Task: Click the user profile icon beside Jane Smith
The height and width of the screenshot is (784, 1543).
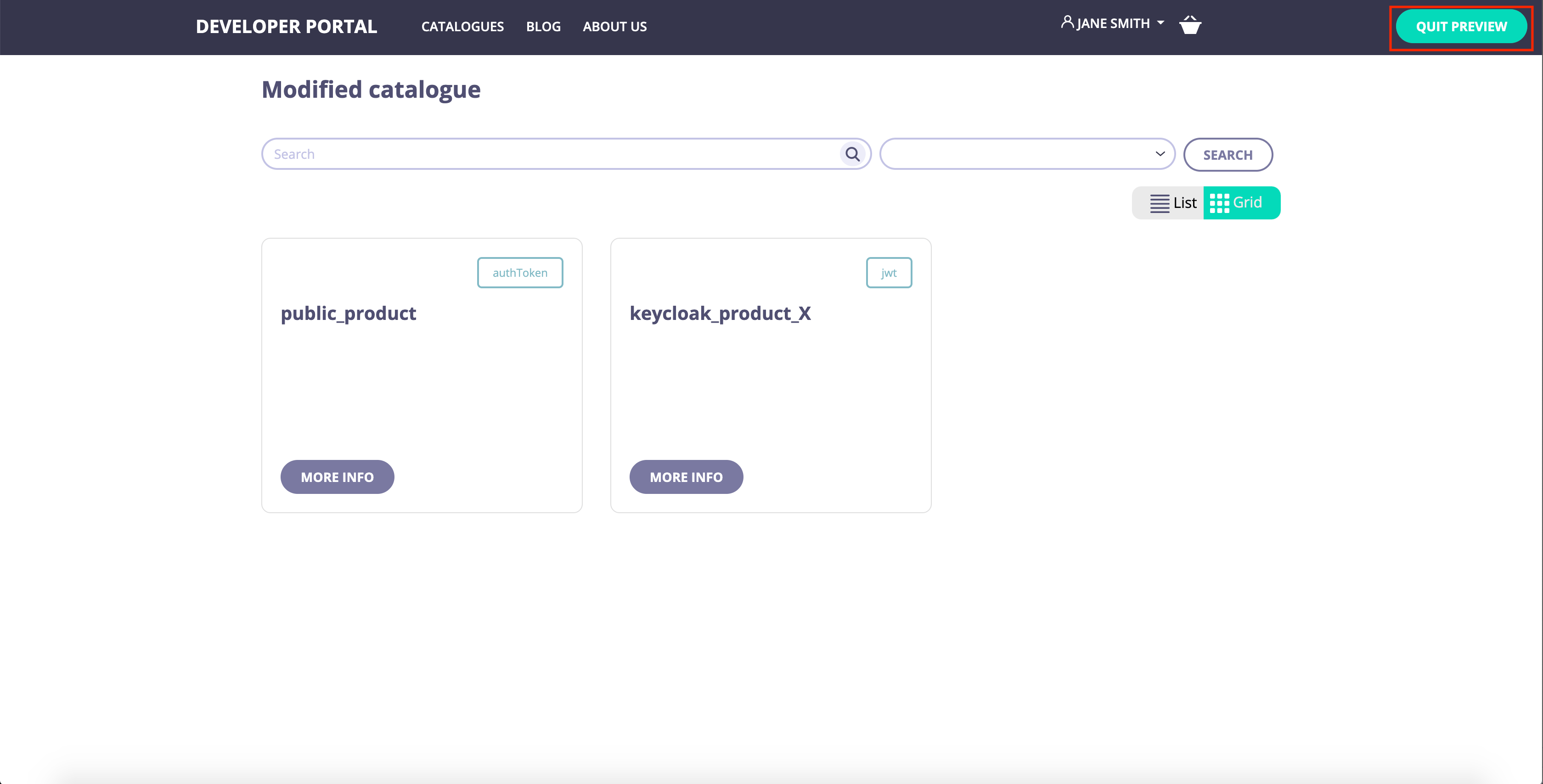Action: tap(1067, 22)
